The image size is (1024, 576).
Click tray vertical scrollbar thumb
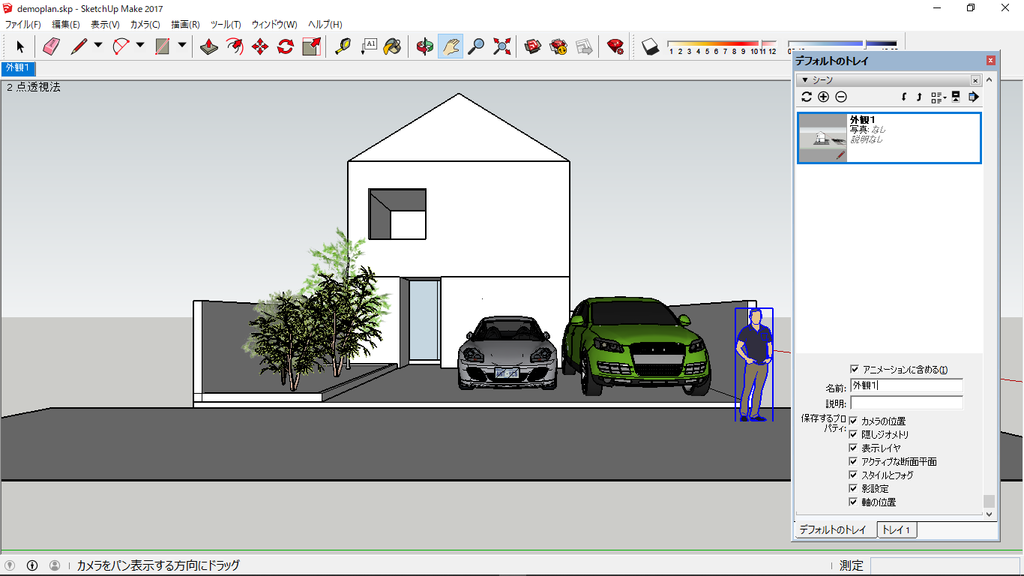(989, 501)
